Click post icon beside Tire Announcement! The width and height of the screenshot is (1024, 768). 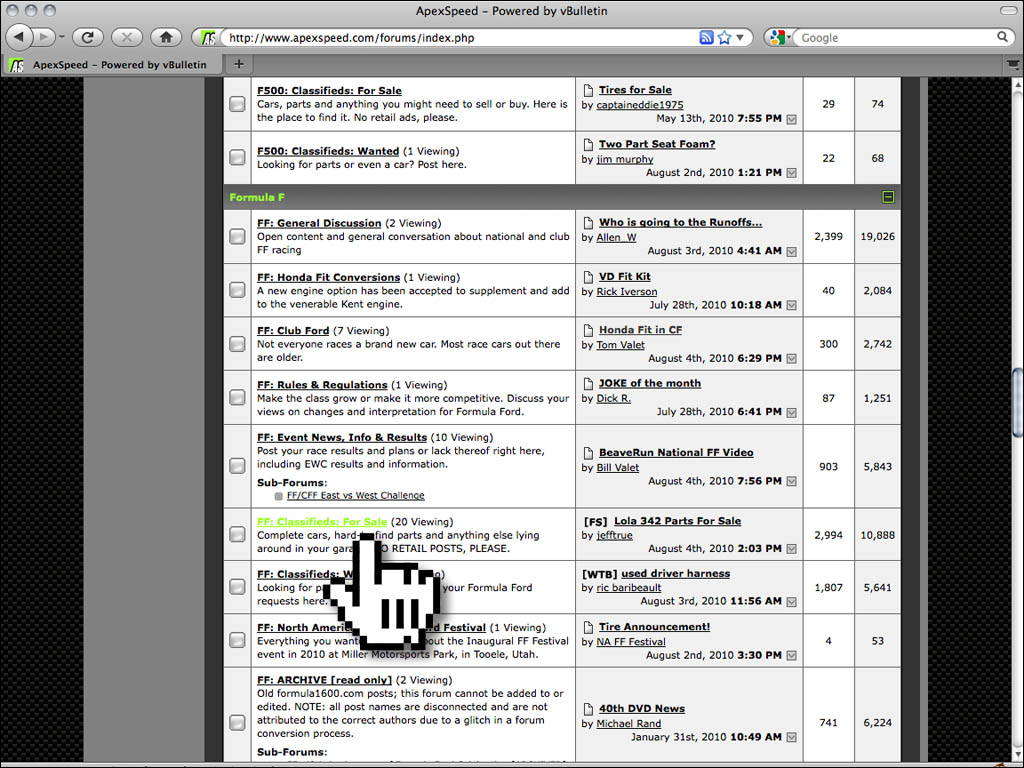tap(588, 628)
